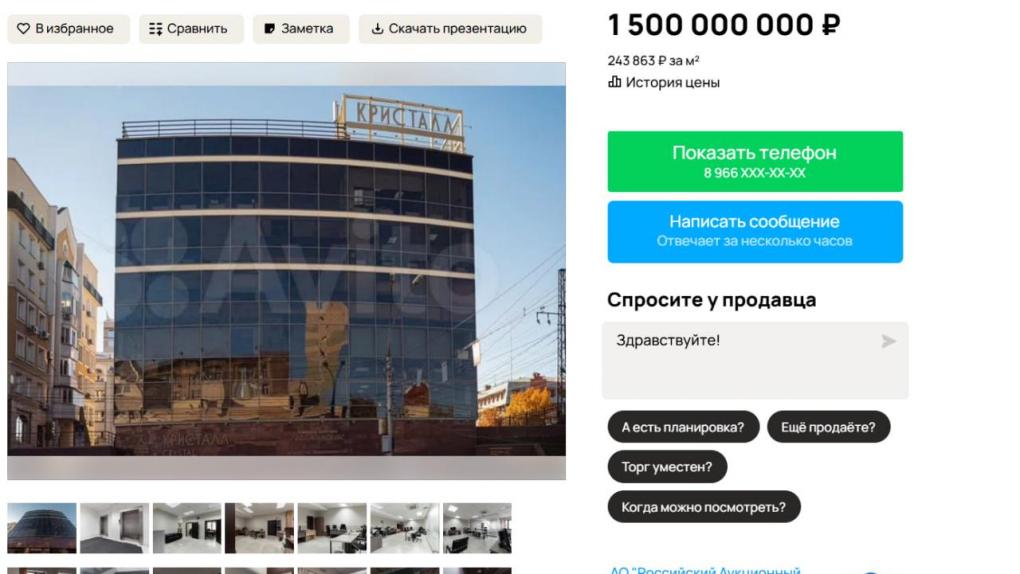
Task: Open the main Кристалл building photo
Action: (286, 271)
